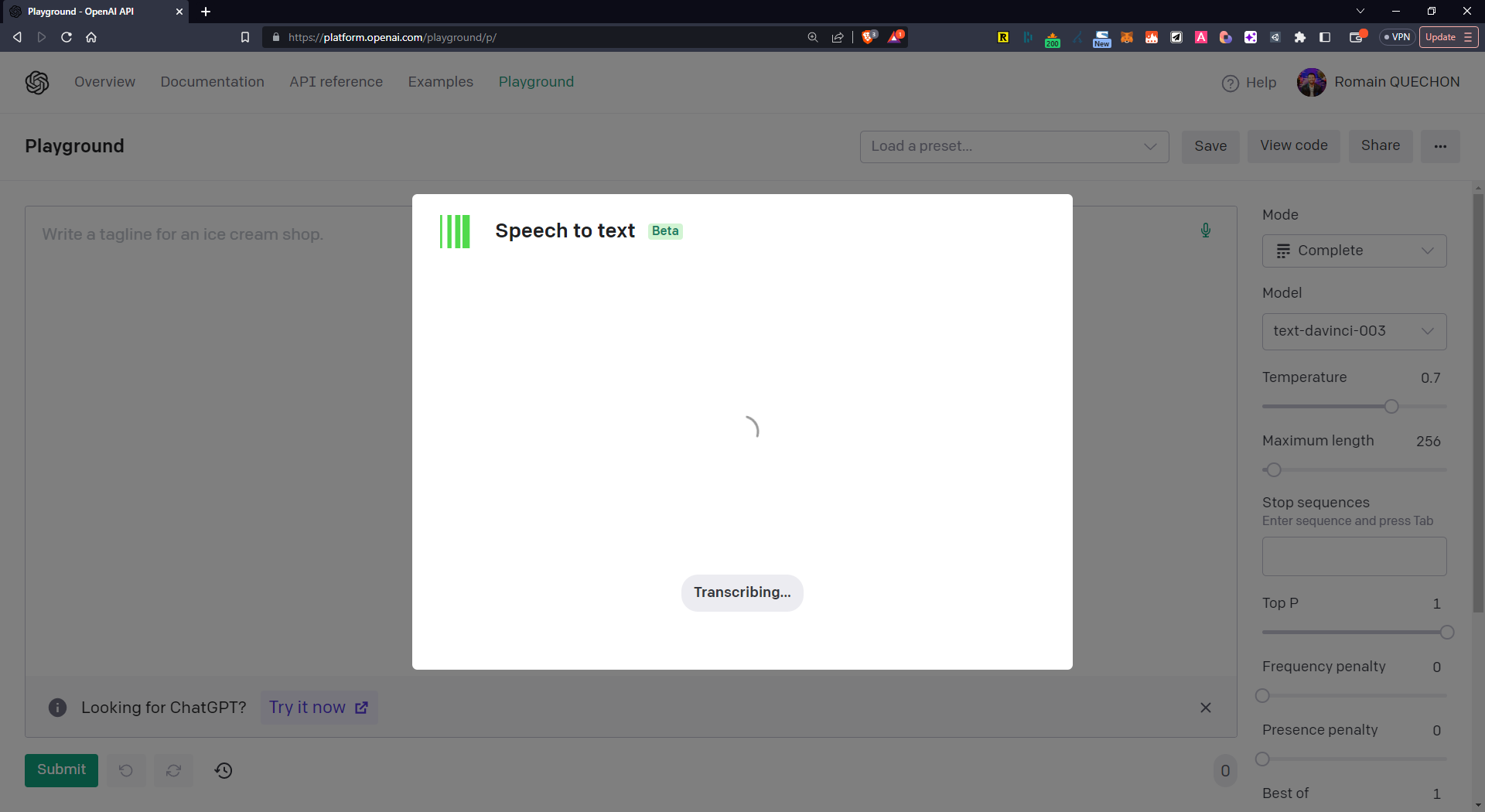This screenshot has width=1485, height=812.
Task: Open the browser extensions puzzle icon
Action: click(1300, 37)
